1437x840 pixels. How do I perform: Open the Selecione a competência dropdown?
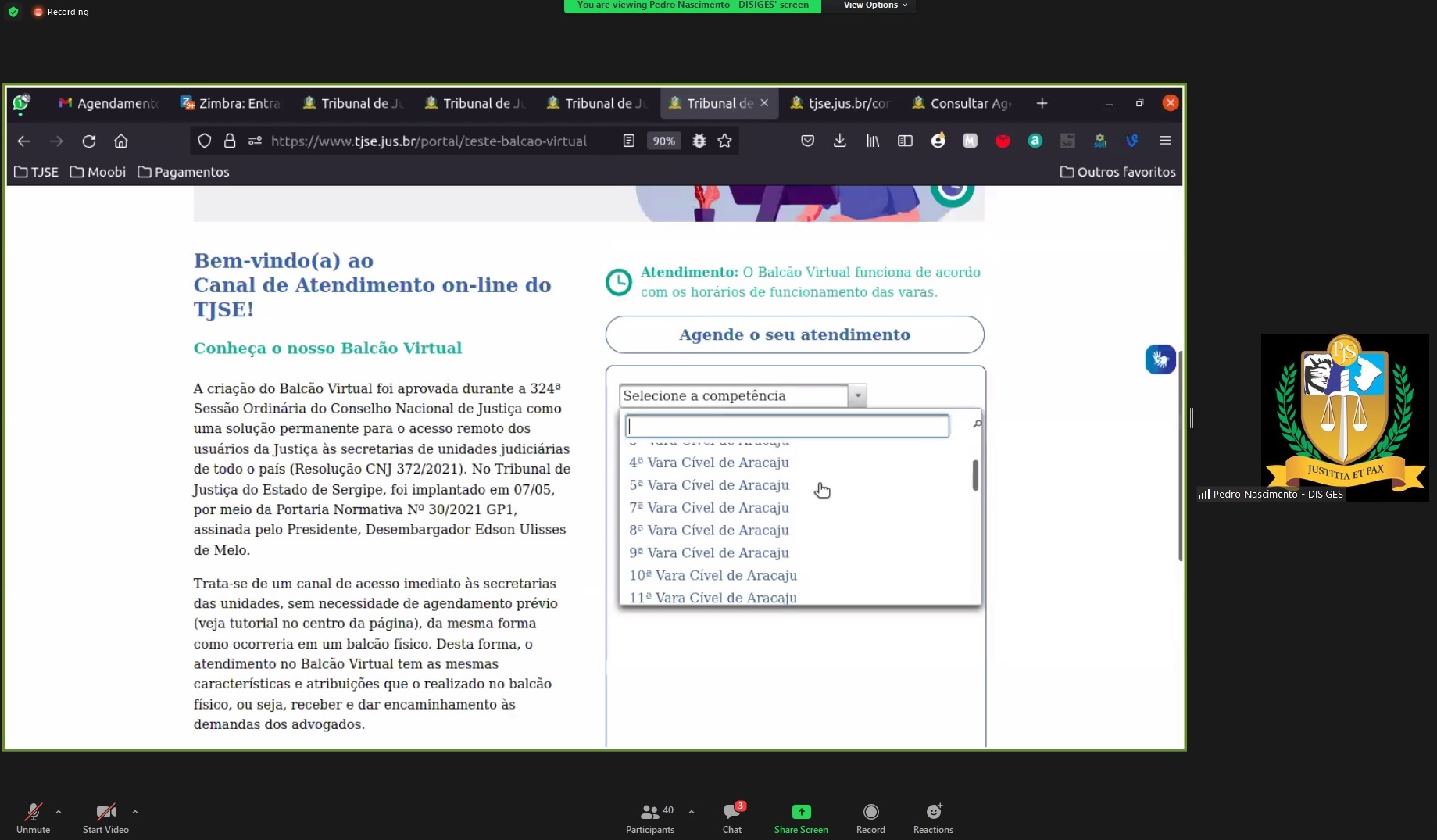742,395
